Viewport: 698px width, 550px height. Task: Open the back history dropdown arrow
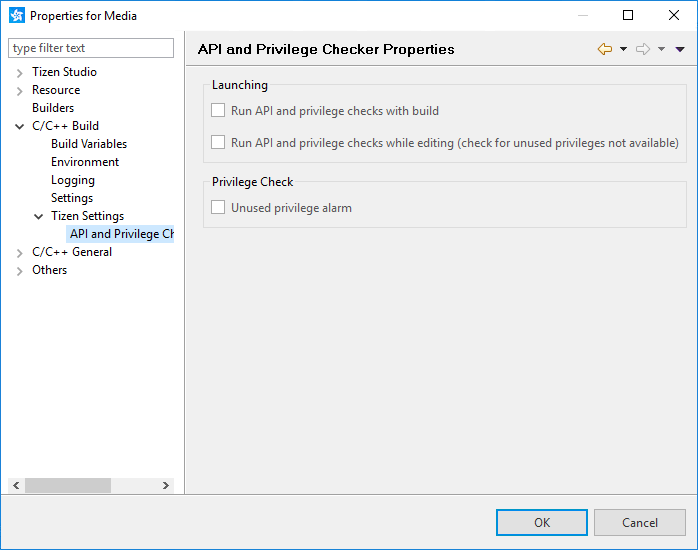coord(623,49)
